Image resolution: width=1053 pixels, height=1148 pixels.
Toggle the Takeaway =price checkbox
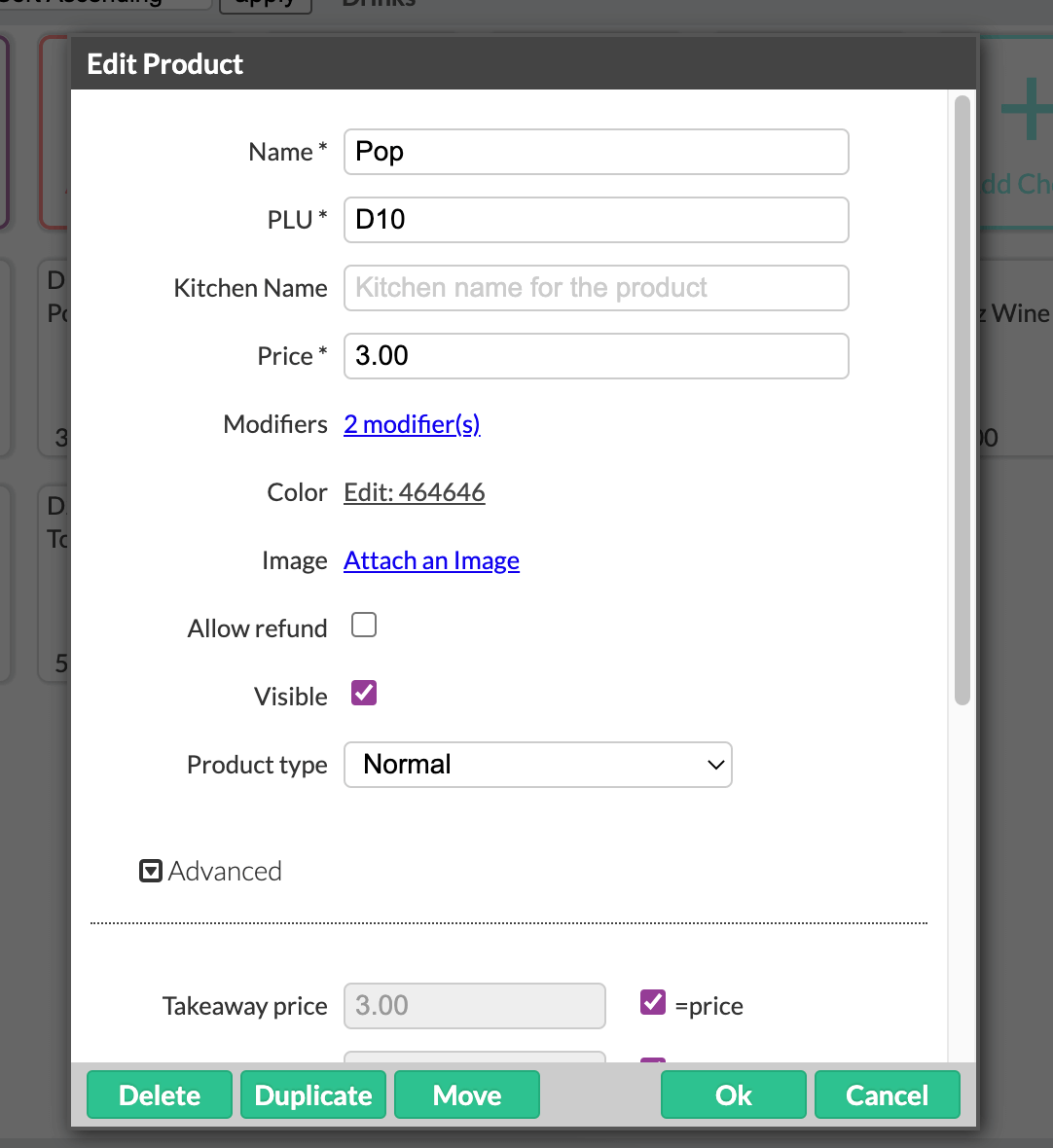[x=652, y=1002]
